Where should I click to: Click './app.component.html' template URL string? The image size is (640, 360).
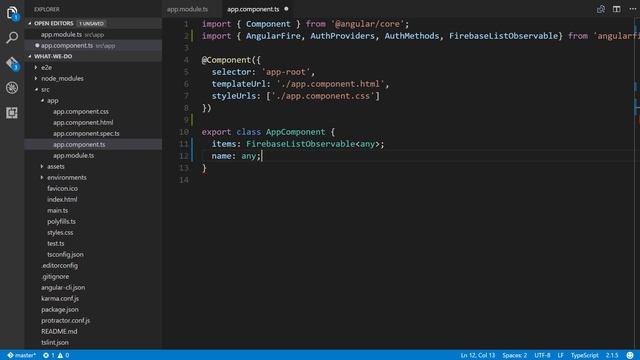click(x=331, y=84)
